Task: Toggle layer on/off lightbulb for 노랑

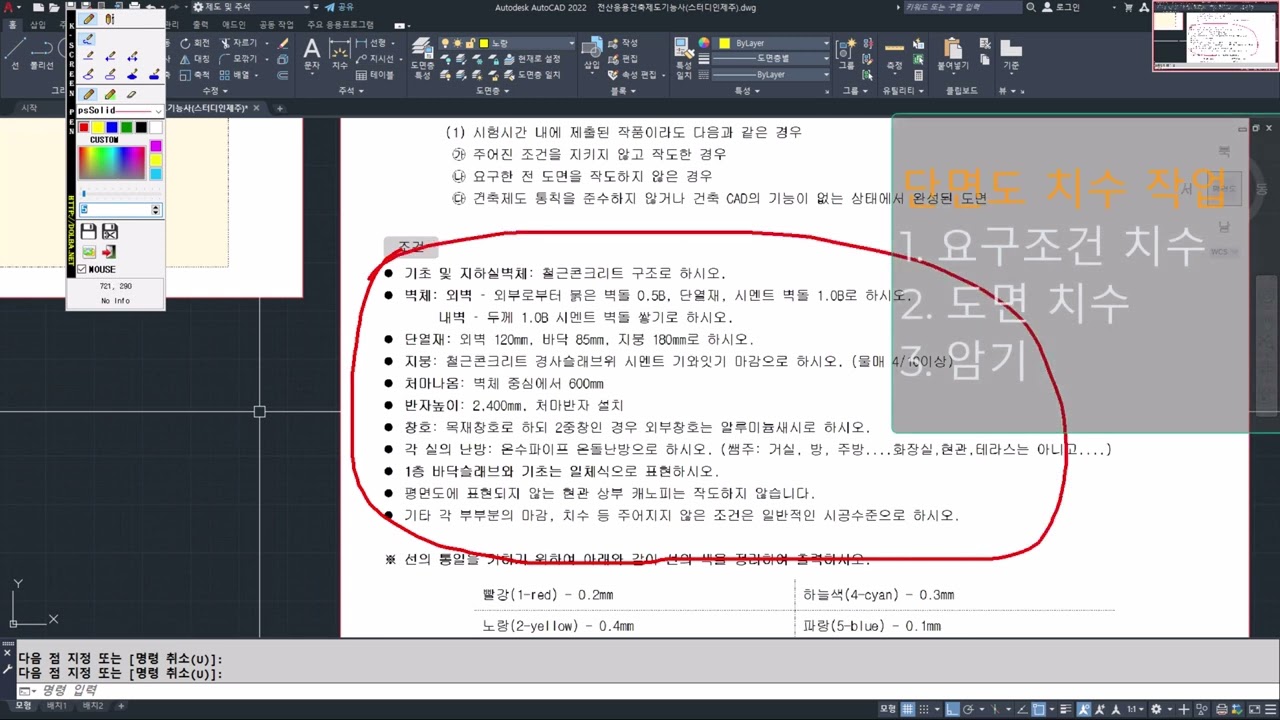Action: click(445, 44)
